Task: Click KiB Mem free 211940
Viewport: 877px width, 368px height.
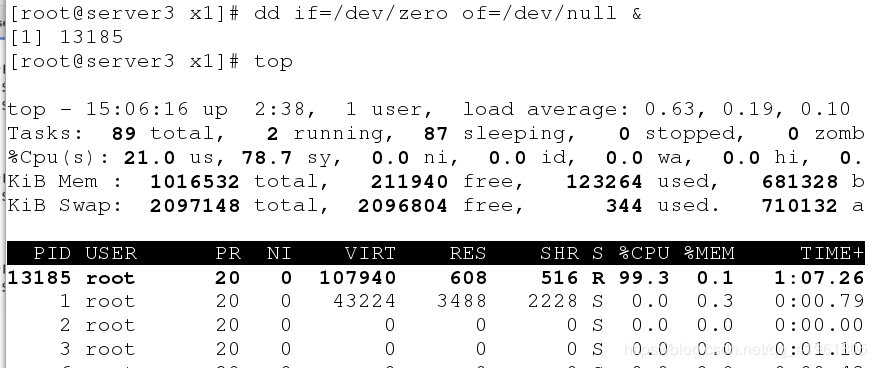Action: click(409, 182)
